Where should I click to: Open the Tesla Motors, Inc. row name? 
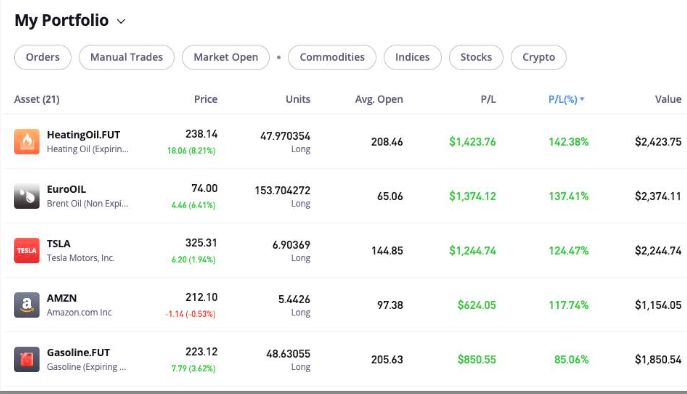coord(81,258)
